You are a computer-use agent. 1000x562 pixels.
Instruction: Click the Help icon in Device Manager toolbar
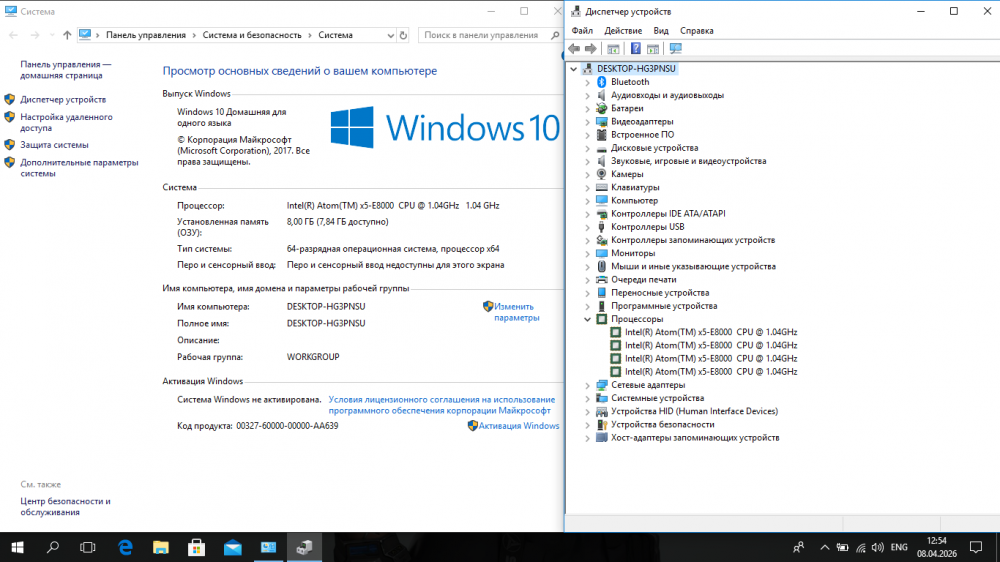(635, 48)
